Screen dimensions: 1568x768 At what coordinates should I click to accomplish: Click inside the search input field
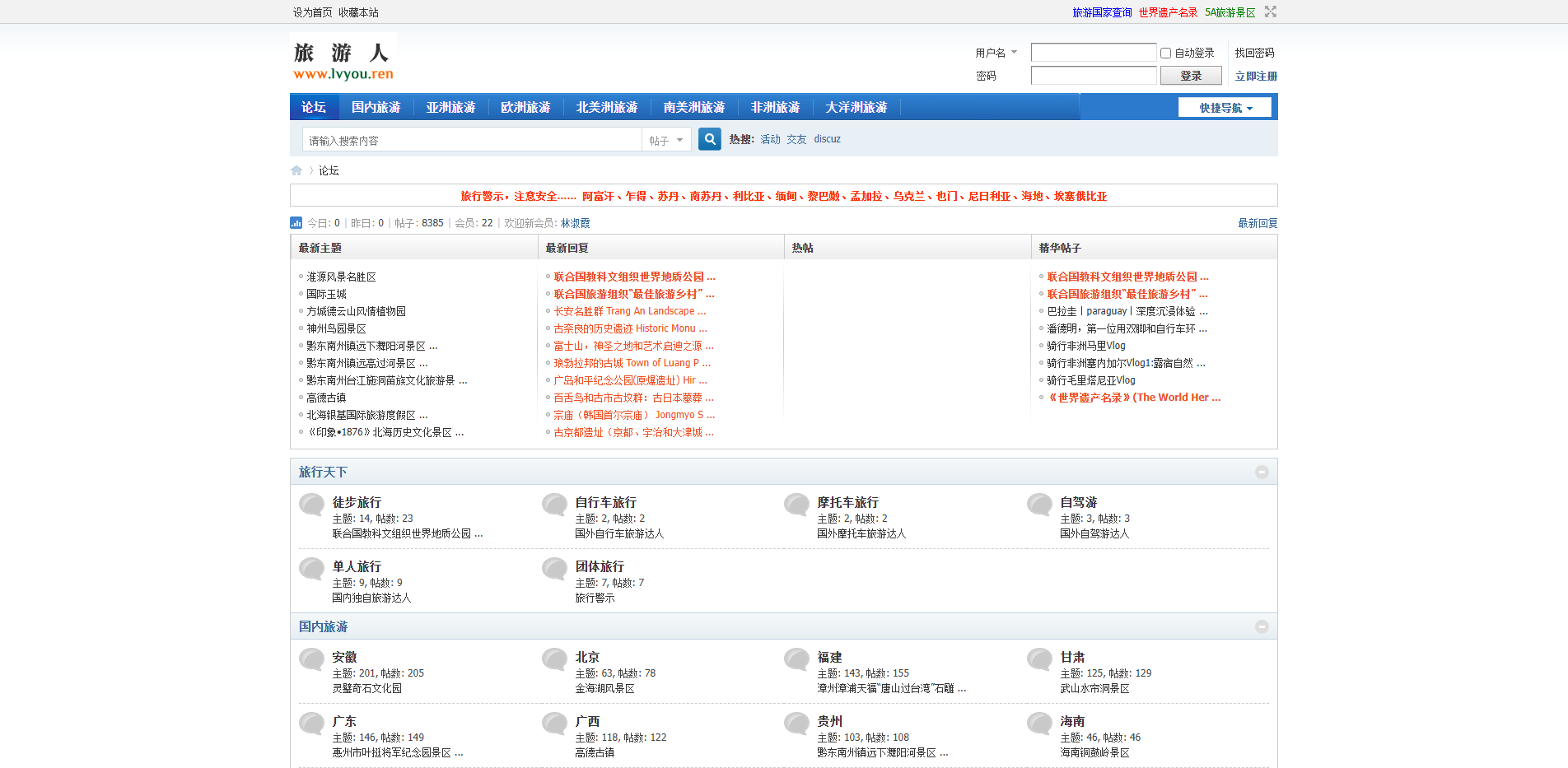[469, 139]
